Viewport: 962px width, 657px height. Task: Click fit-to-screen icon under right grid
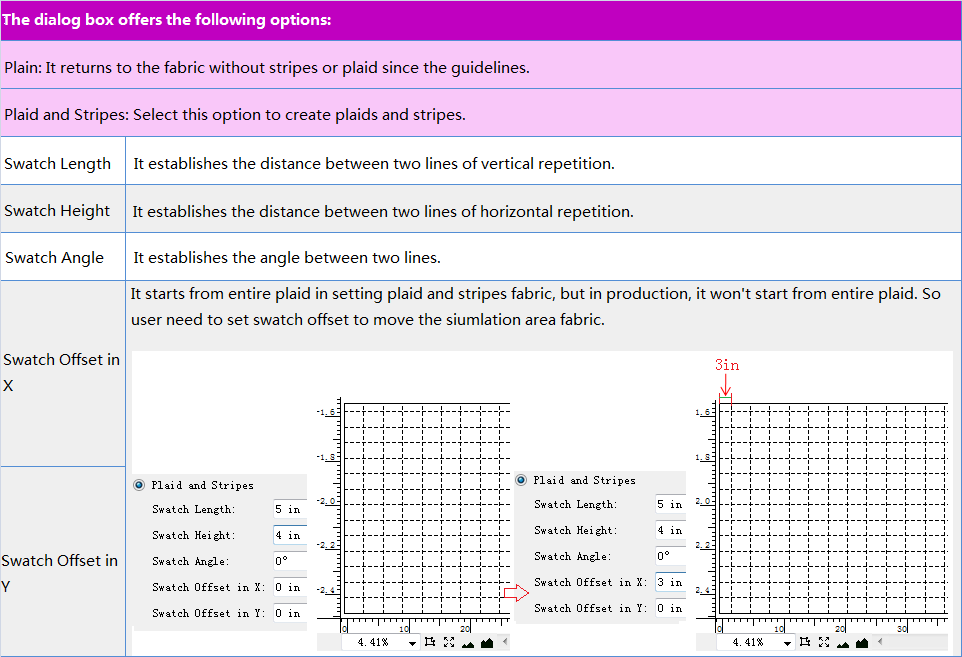point(824,643)
